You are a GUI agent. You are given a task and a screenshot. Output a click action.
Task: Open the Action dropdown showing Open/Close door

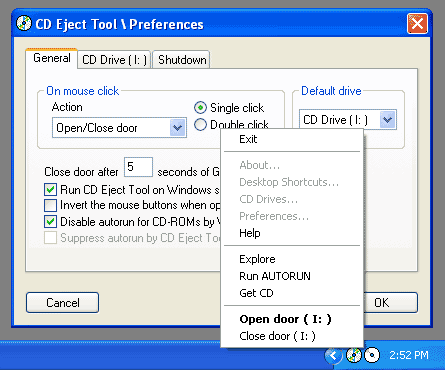tap(119, 128)
